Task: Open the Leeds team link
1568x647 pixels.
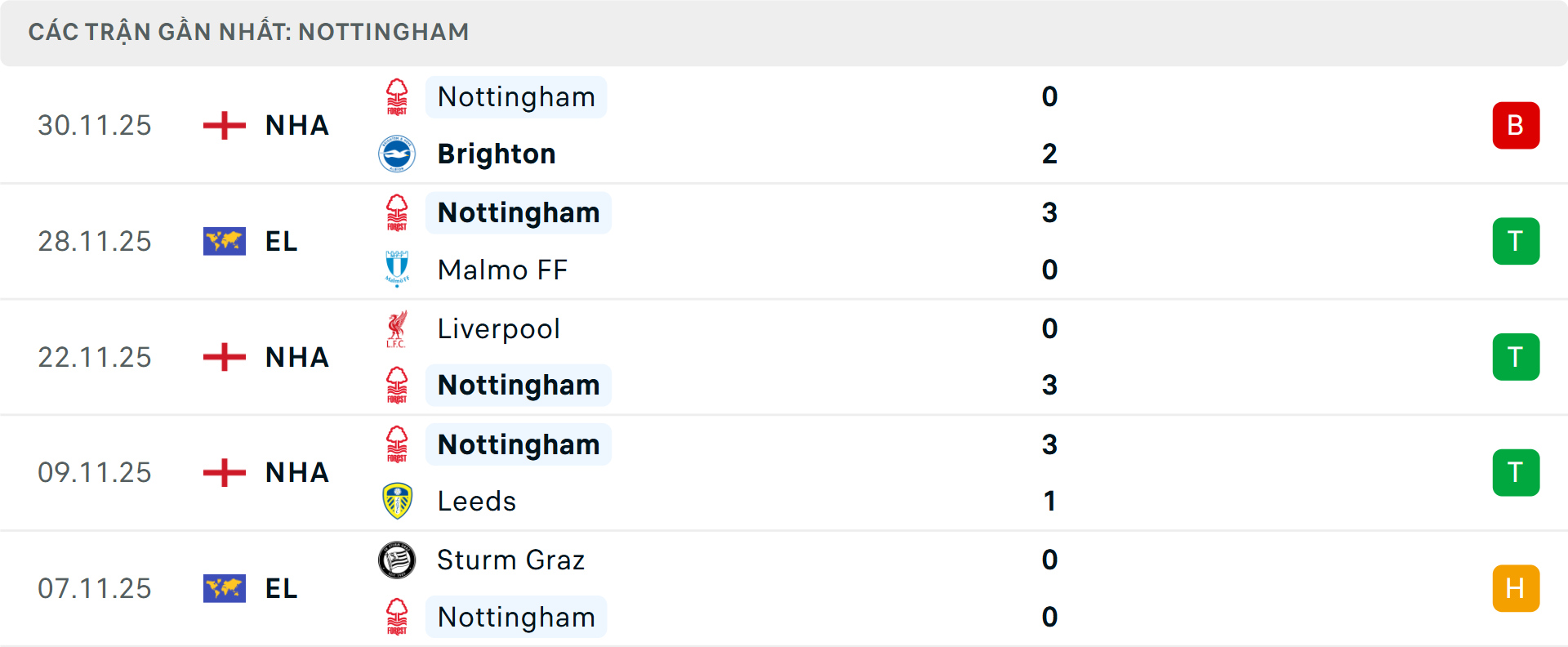Action: (477, 501)
